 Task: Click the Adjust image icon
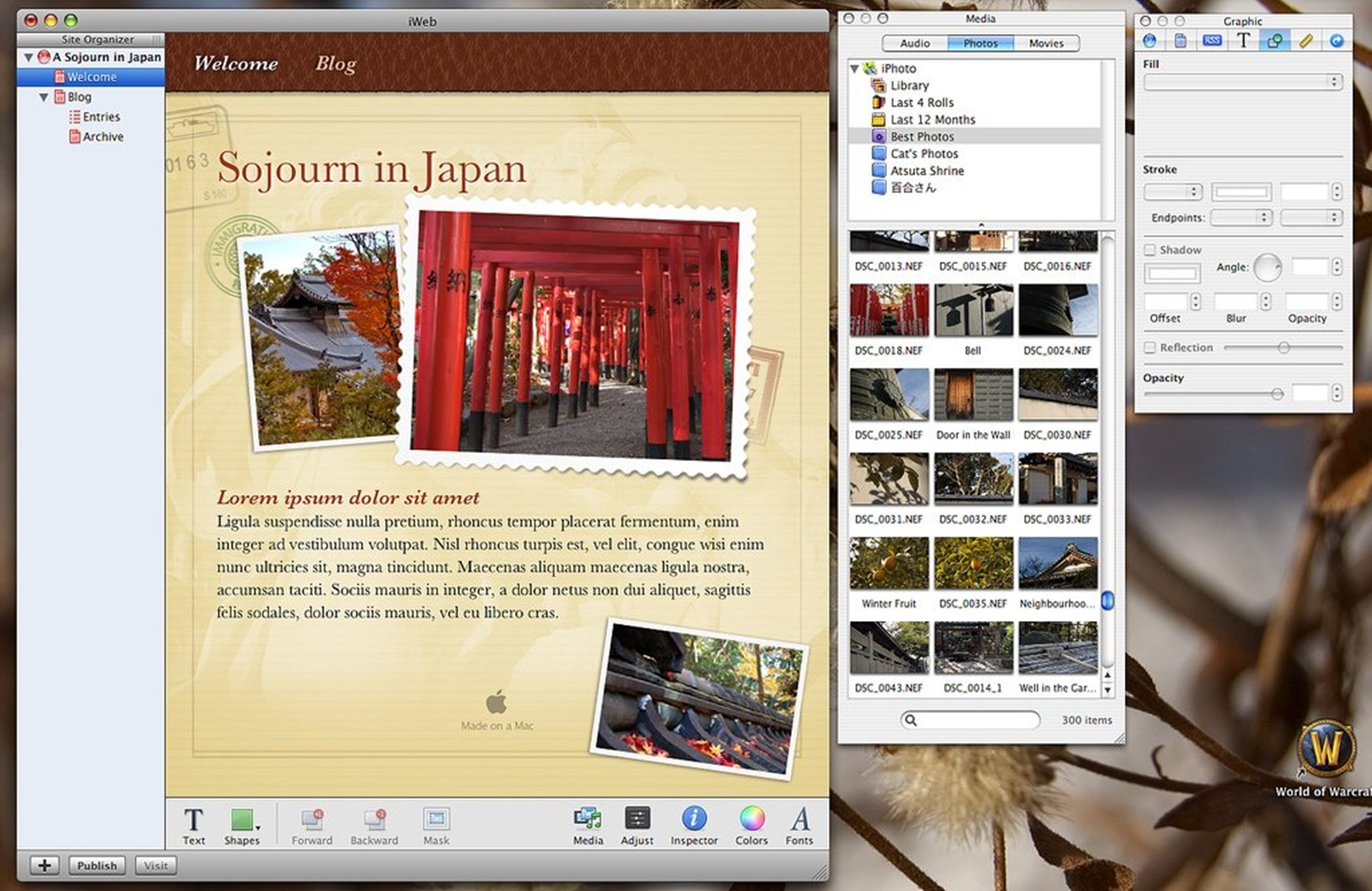[x=637, y=819]
